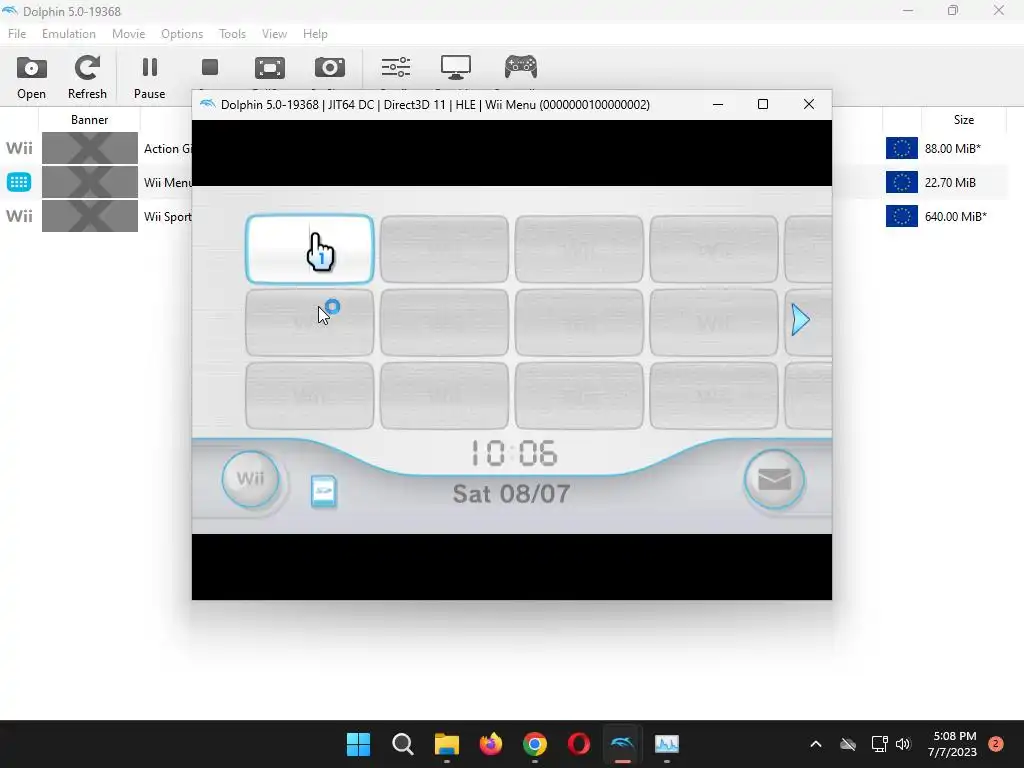
Task: Click the EU flag beside 88.00 MiB
Action: 901,148
